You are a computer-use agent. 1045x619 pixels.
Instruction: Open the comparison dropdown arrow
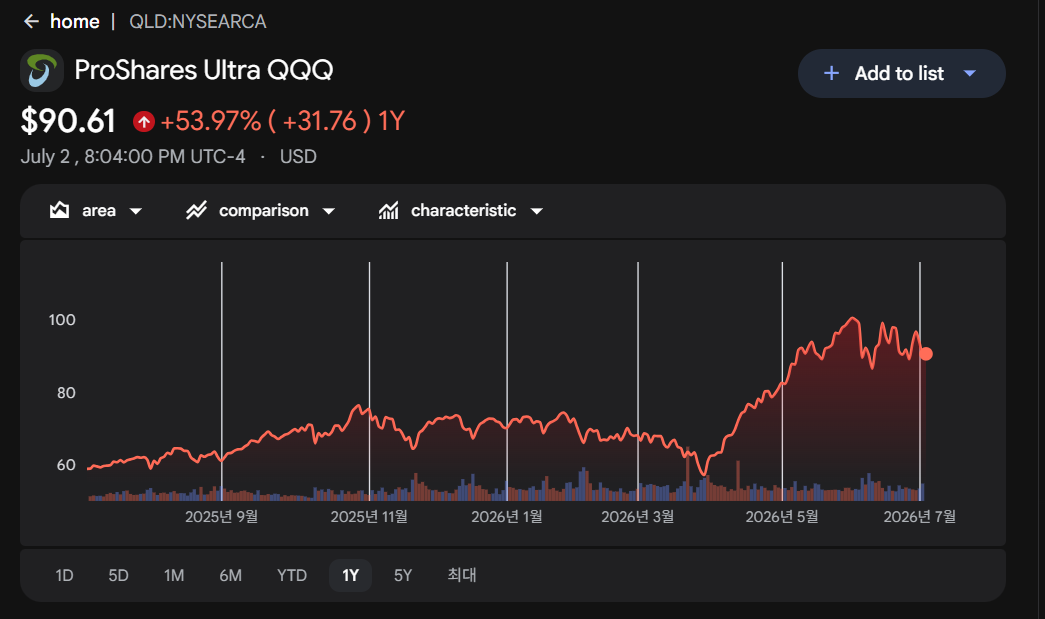coord(329,211)
